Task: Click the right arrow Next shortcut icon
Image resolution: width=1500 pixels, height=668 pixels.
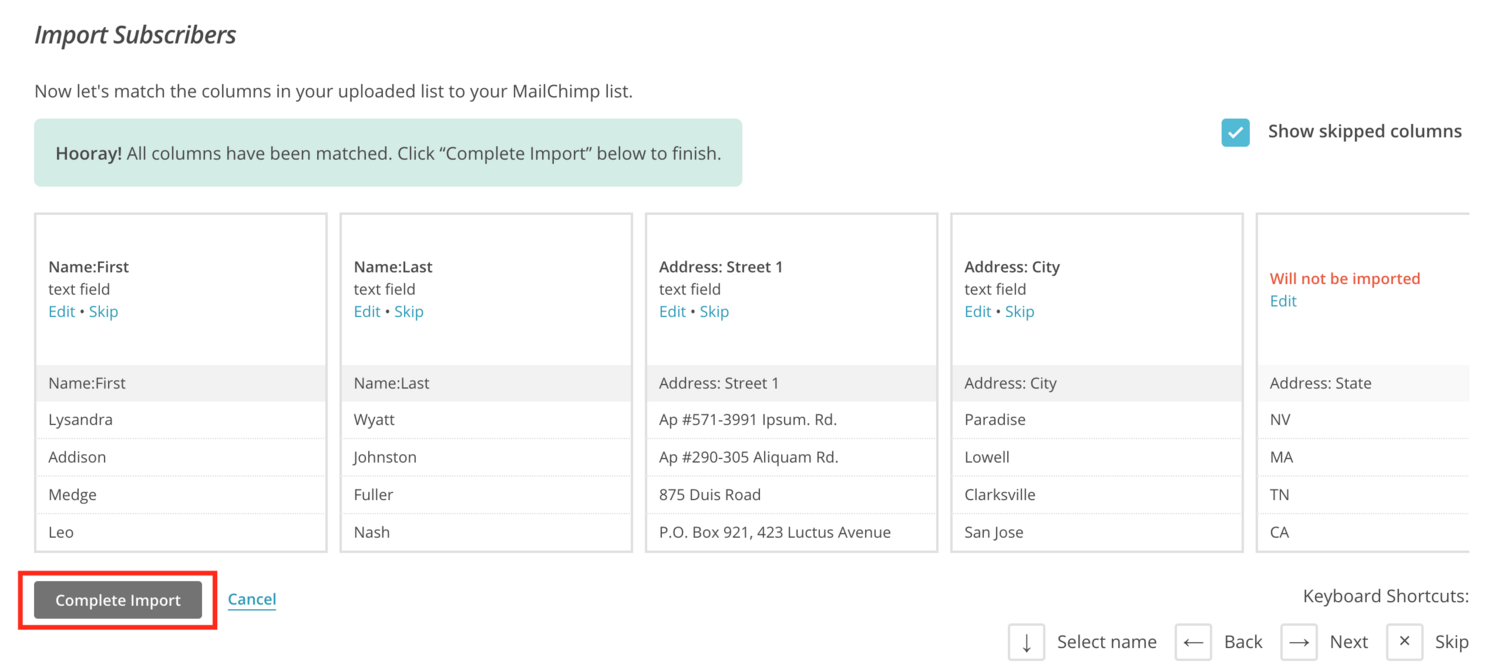Action: coord(1299,642)
